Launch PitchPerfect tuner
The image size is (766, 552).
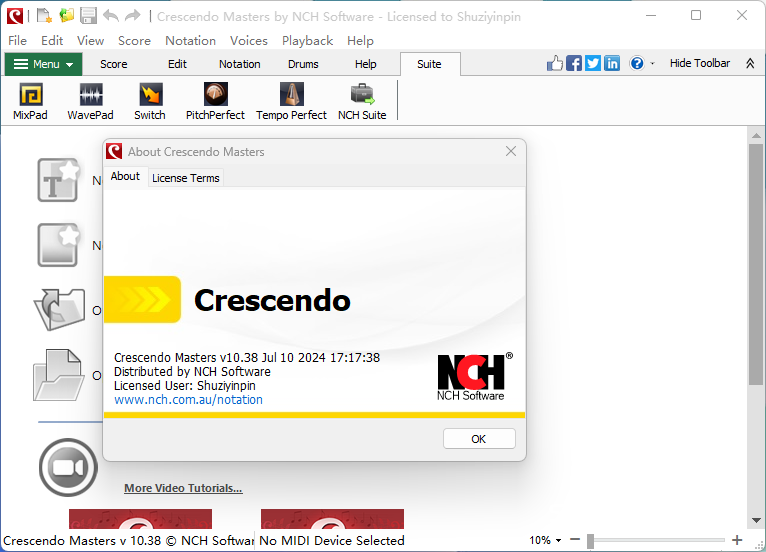(x=215, y=101)
